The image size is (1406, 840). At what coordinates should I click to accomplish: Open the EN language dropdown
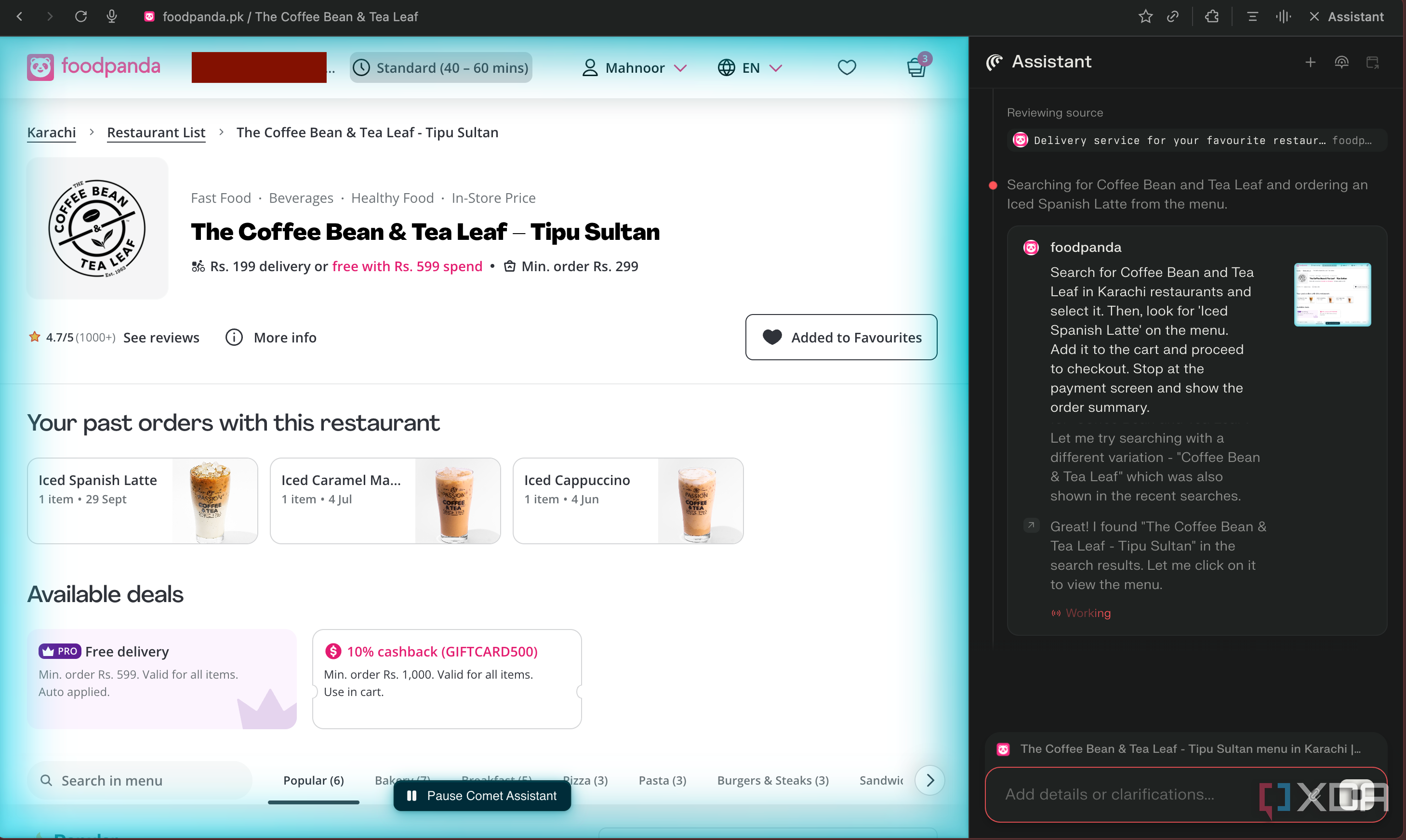click(750, 68)
